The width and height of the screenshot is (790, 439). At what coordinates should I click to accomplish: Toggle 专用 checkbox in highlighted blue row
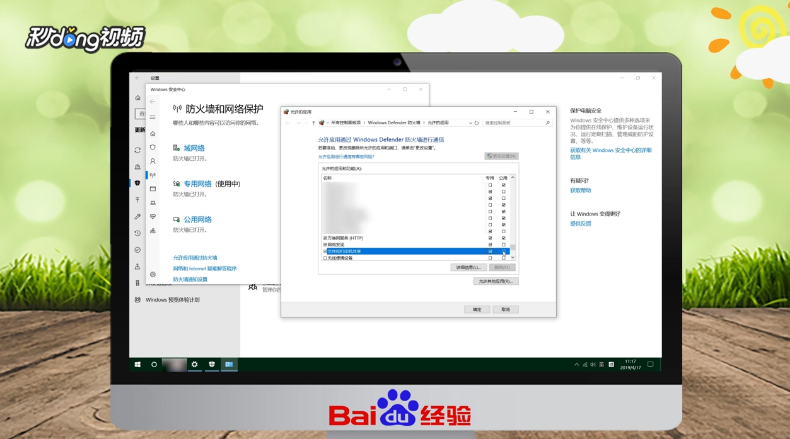point(490,251)
